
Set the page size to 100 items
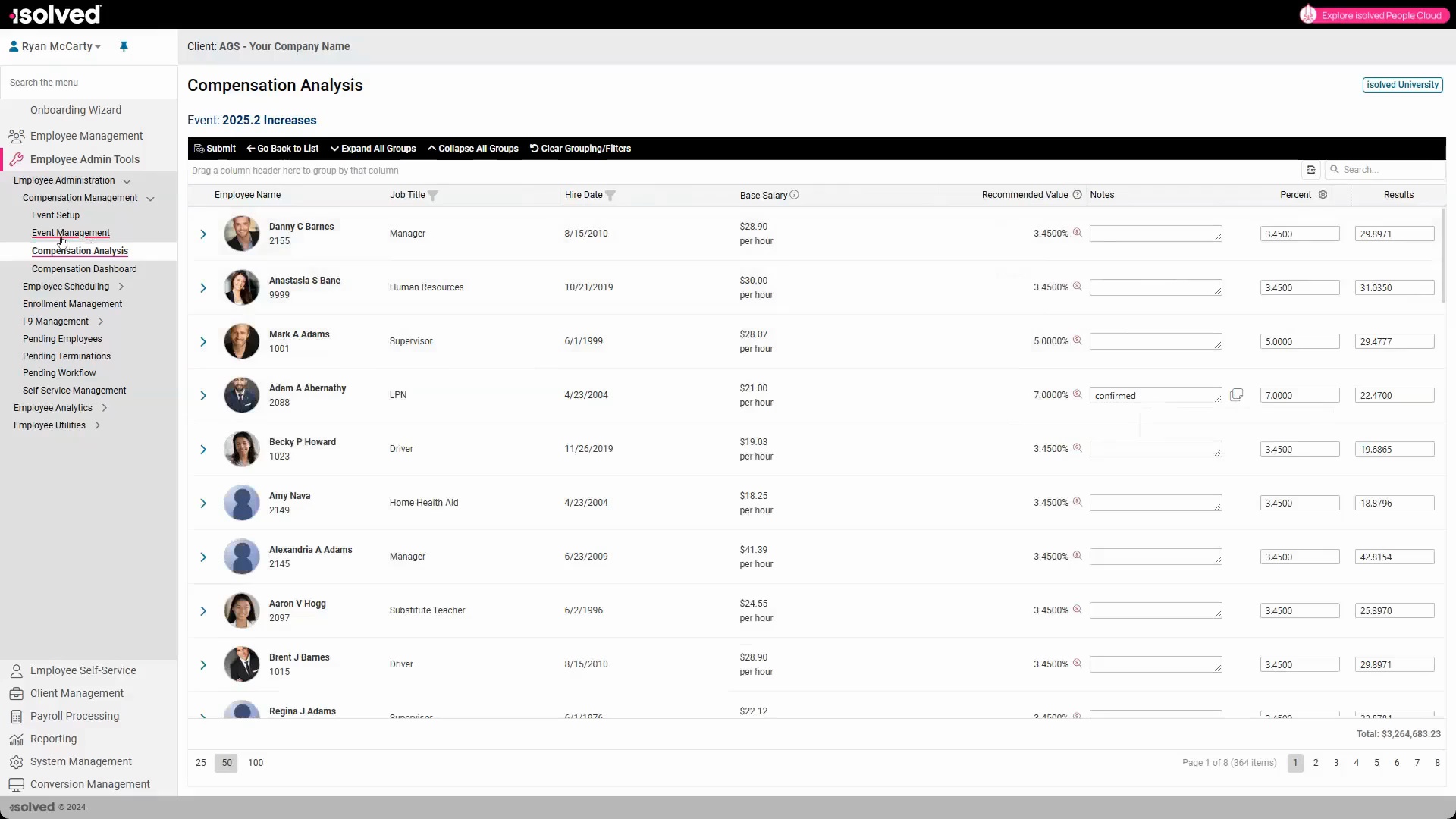(256, 763)
